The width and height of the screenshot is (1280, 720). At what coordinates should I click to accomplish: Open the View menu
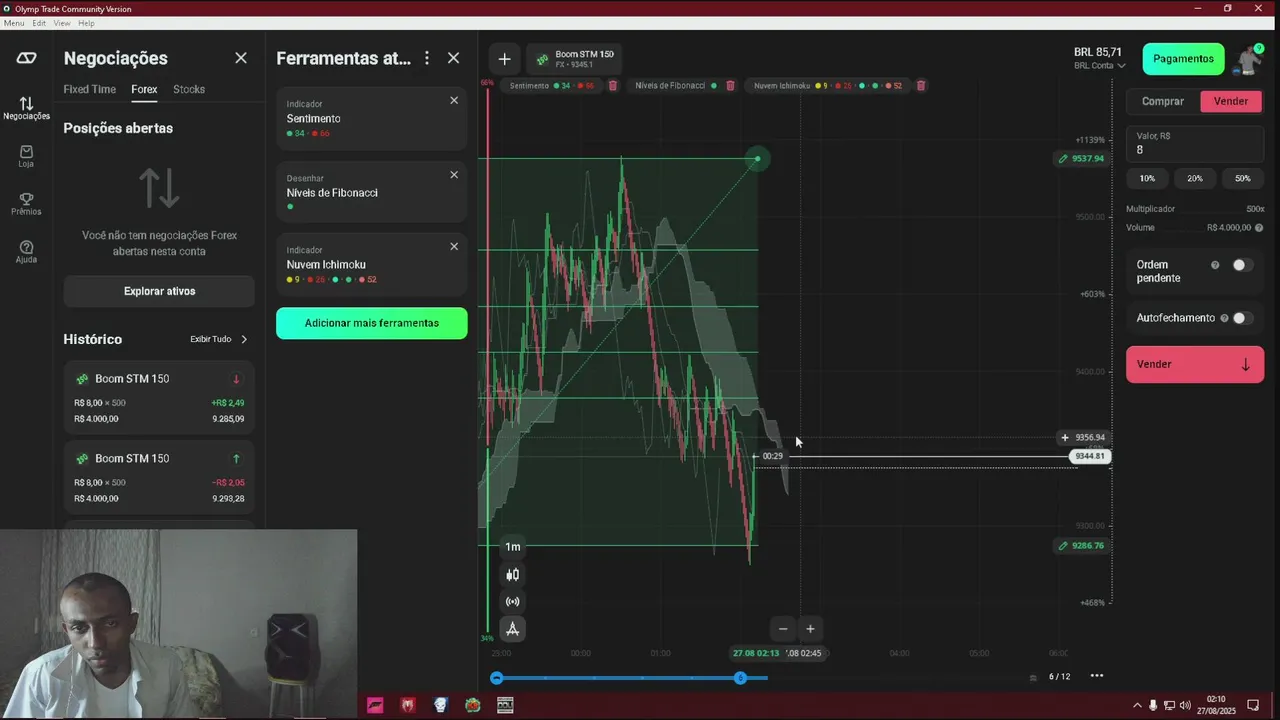(62, 23)
